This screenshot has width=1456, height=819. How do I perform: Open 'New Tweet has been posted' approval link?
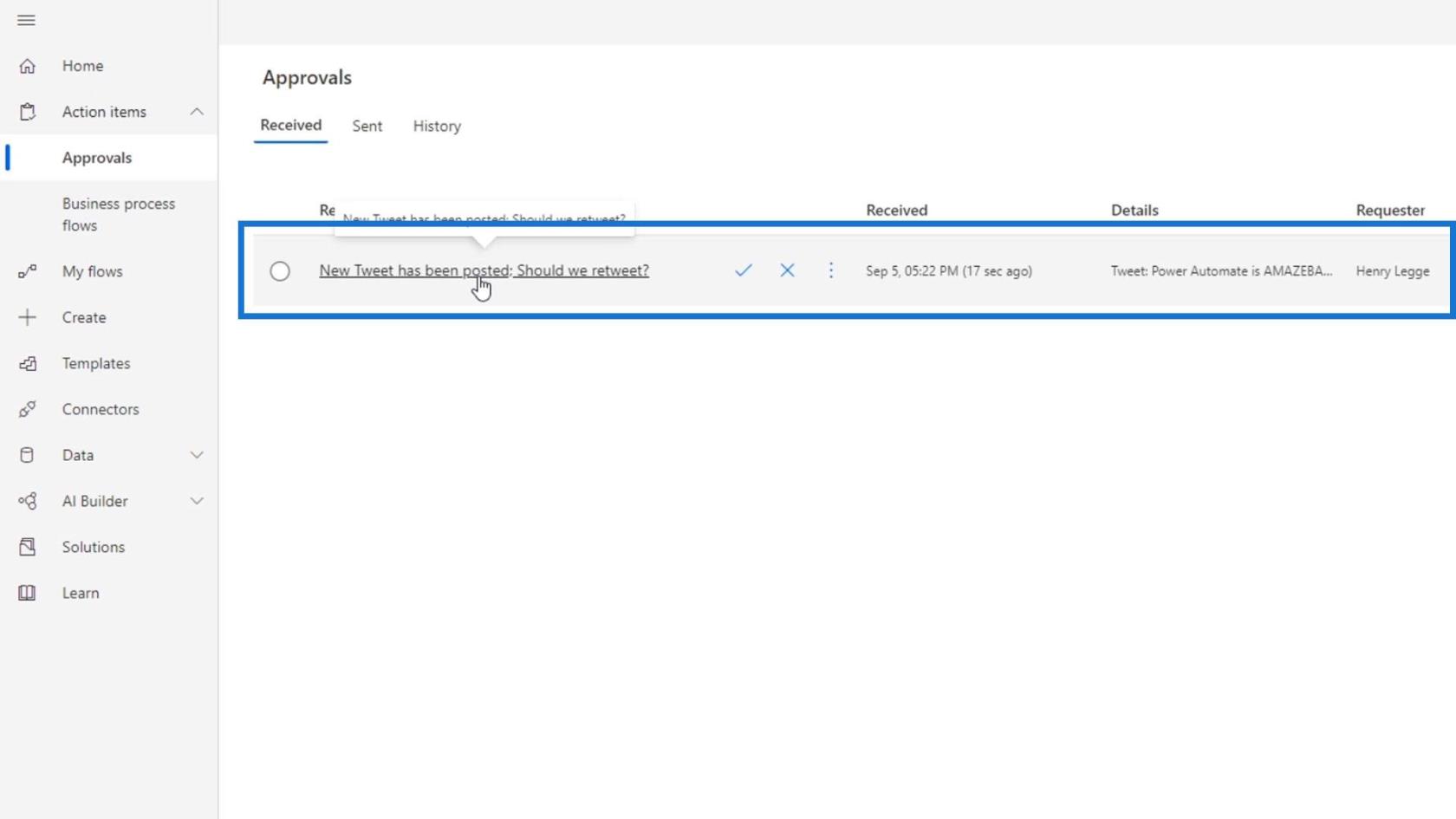click(x=484, y=270)
